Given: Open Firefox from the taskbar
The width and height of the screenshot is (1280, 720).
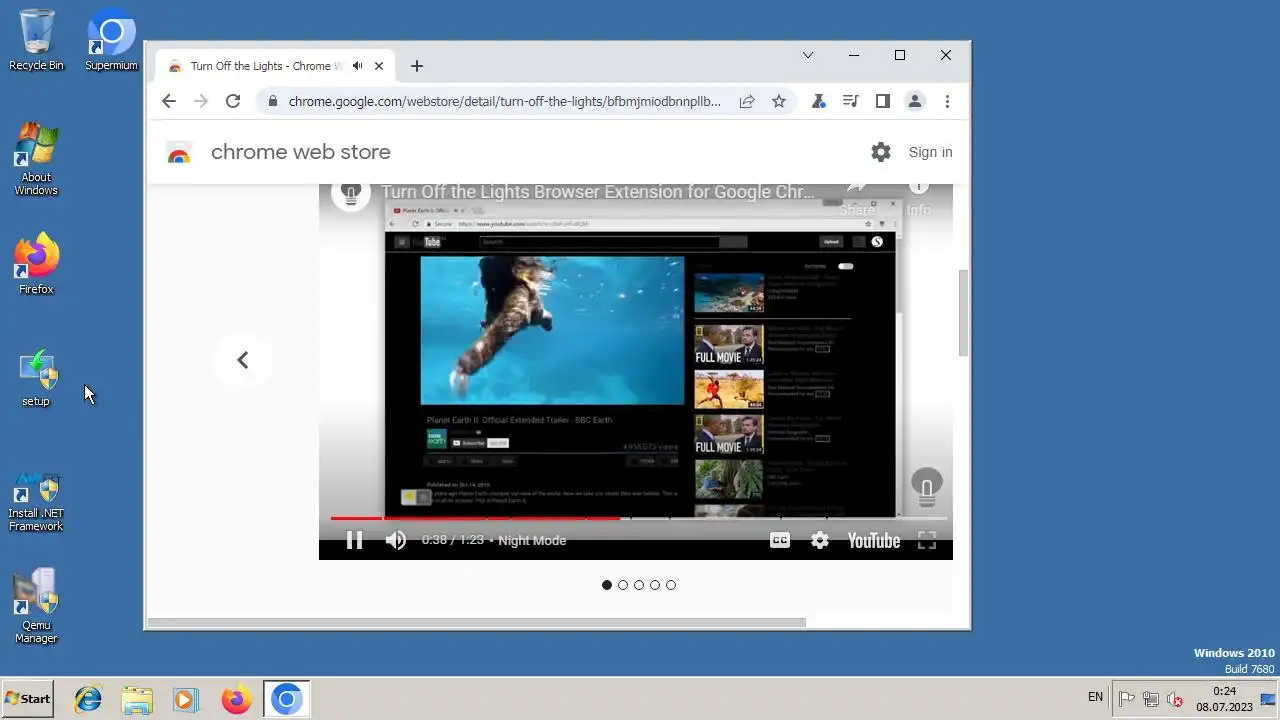Looking at the screenshot, I should click(x=236, y=699).
